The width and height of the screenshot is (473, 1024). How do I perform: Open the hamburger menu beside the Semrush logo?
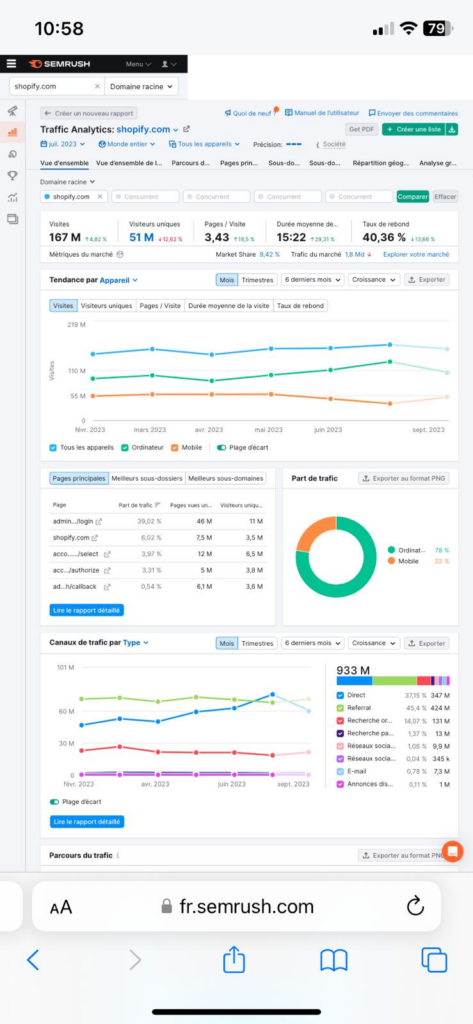(x=11, y=64)
